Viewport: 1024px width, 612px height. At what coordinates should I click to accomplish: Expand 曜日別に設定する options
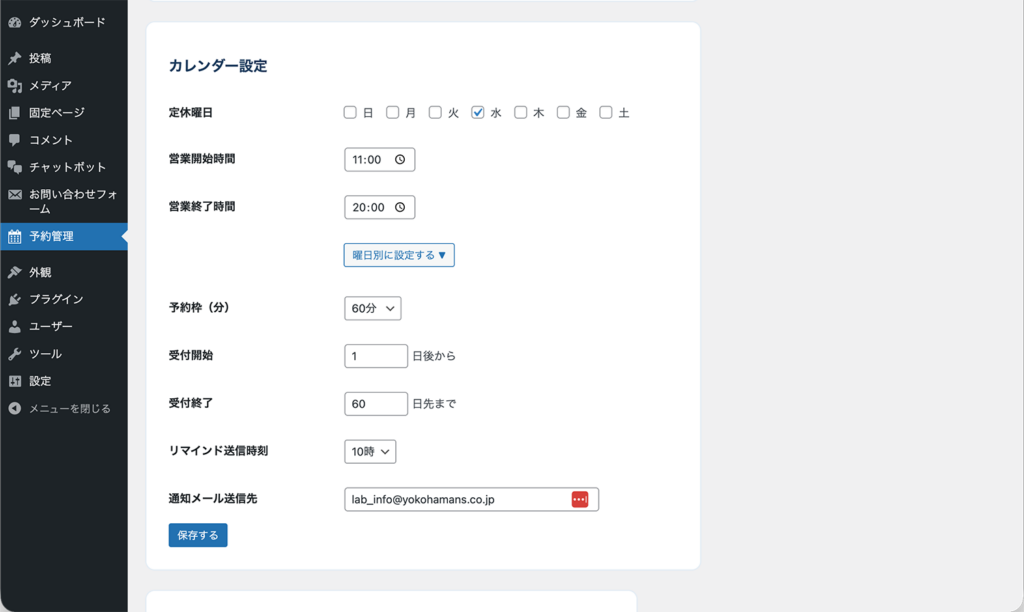[x=399, y=255]
